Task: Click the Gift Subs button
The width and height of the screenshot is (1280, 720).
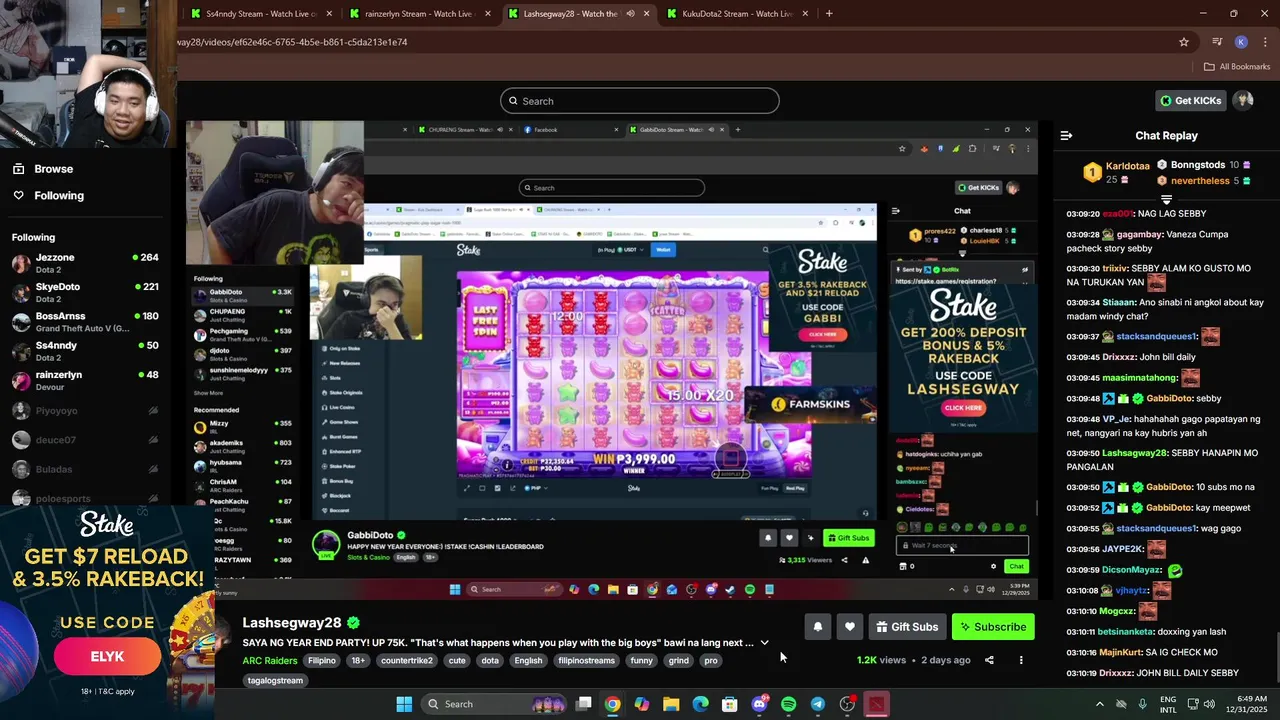Action: [907, 627]
